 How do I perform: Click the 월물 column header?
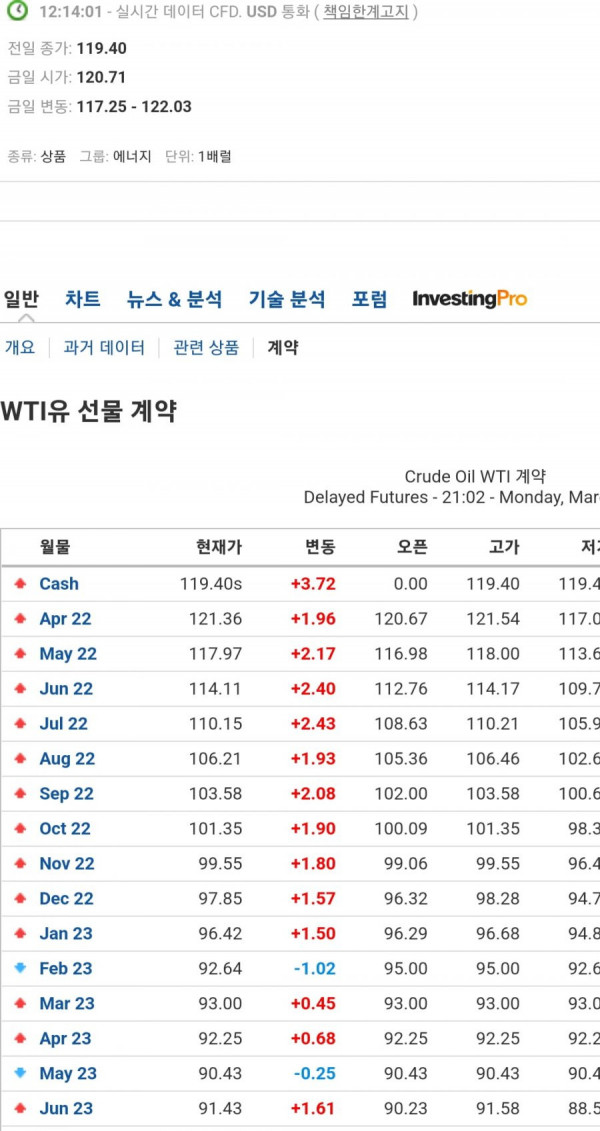point(55,547)
